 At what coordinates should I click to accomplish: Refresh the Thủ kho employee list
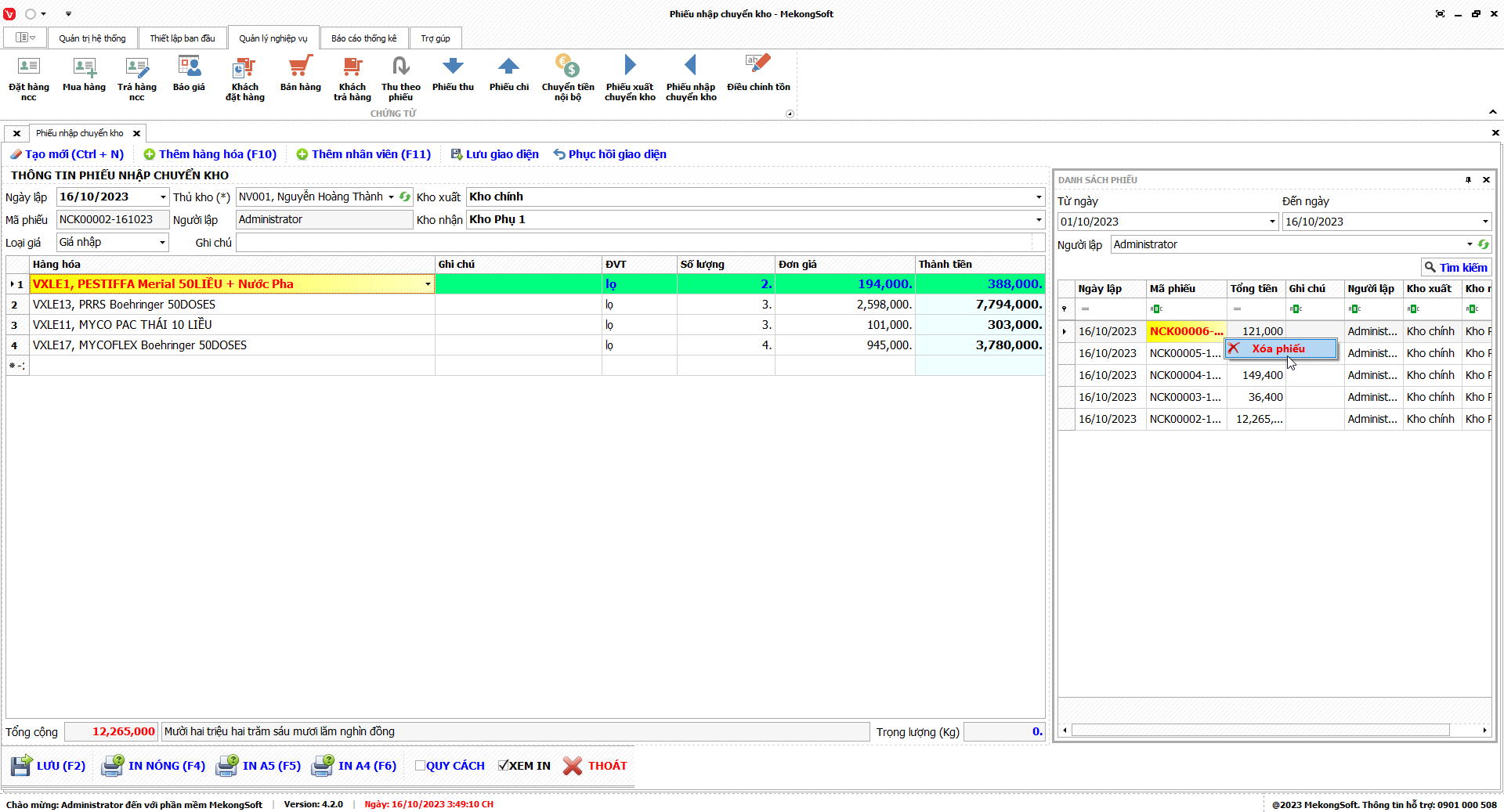click(405, 197)
